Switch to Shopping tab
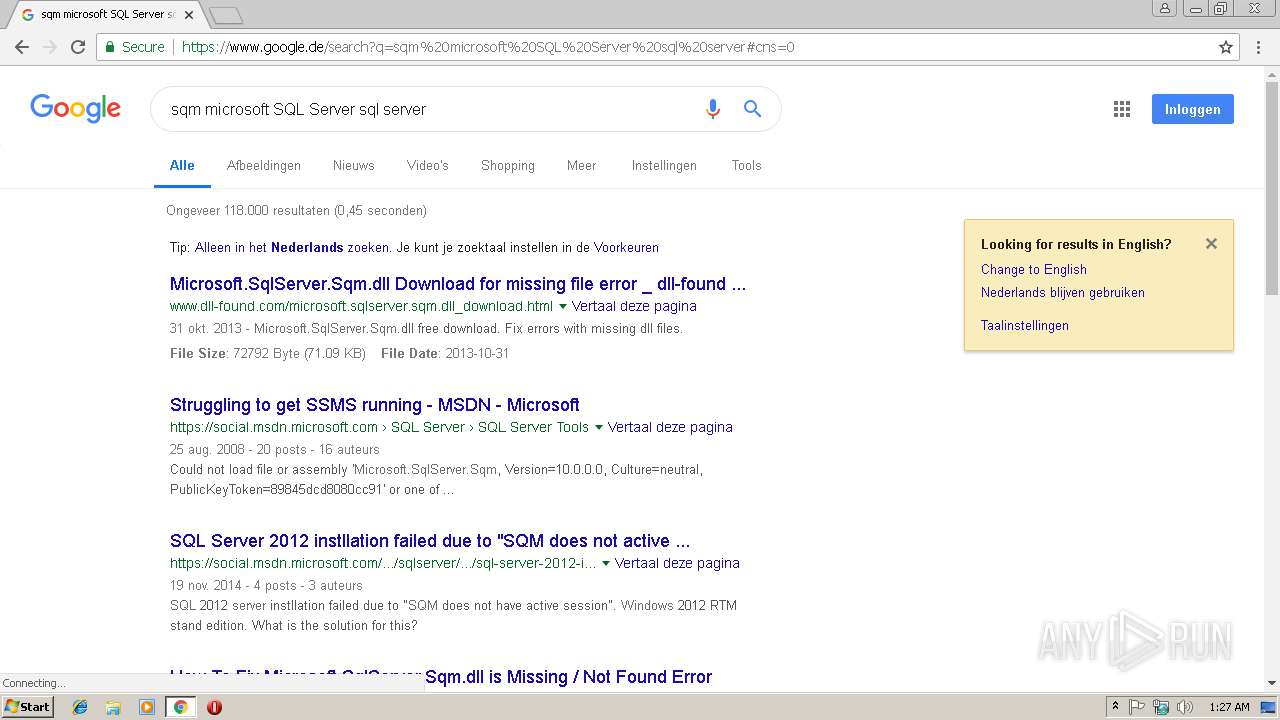The image size is (1280, 720). (508, 166)
